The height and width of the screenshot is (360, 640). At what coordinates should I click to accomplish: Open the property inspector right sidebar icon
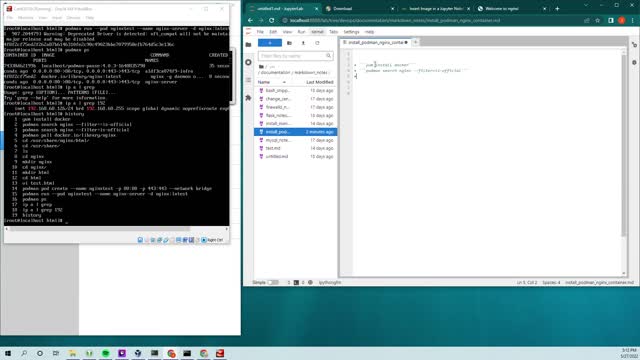pyautogui.click(x=634, y=44)
